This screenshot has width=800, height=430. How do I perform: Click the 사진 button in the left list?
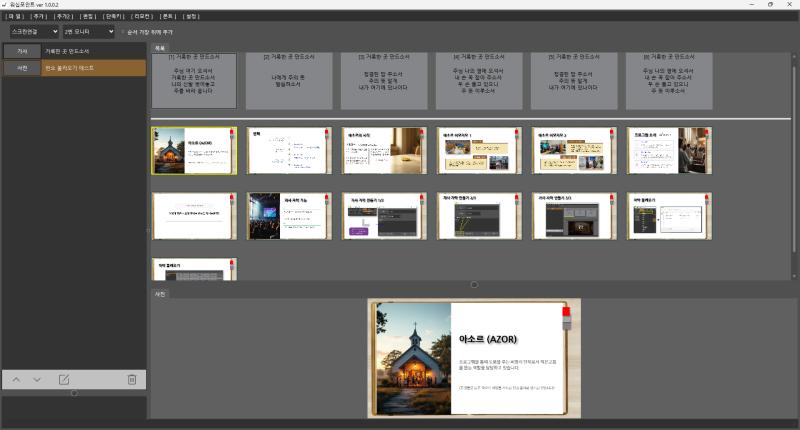point(21,68)
